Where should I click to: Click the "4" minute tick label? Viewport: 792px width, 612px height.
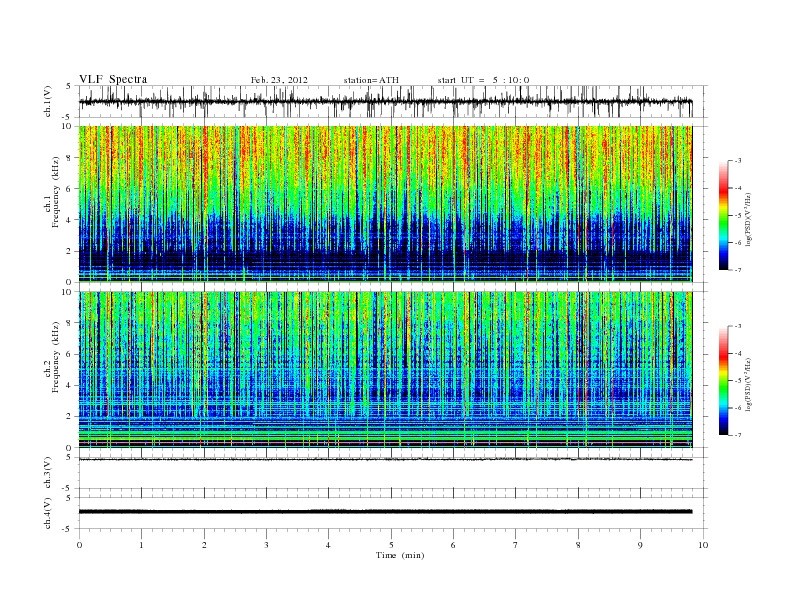click(328, 545)
